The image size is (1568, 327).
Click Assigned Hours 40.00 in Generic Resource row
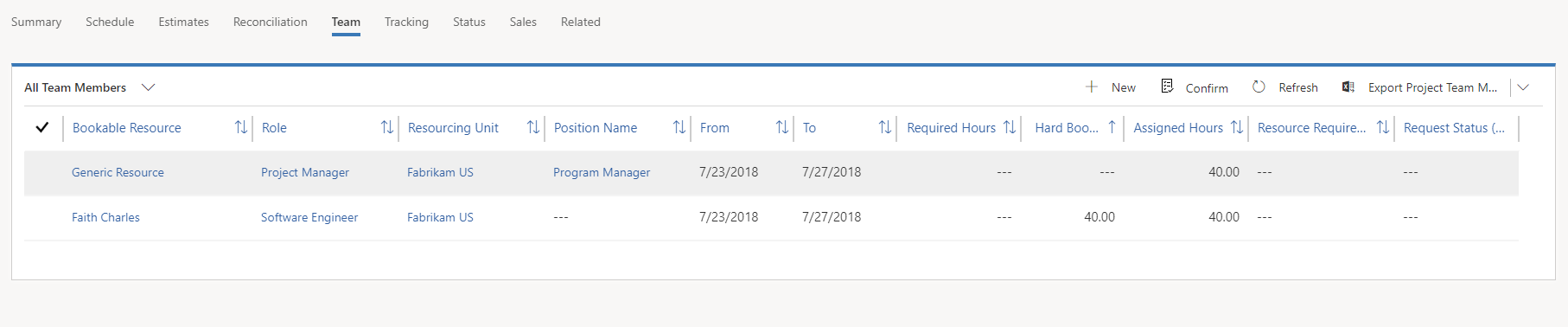pos(1224,172)
